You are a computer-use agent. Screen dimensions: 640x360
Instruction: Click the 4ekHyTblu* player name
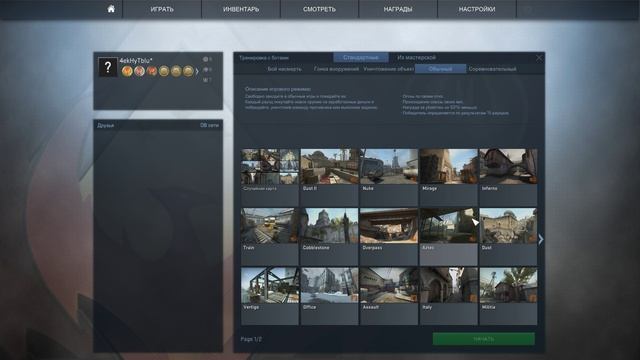[x=136, y=60]
